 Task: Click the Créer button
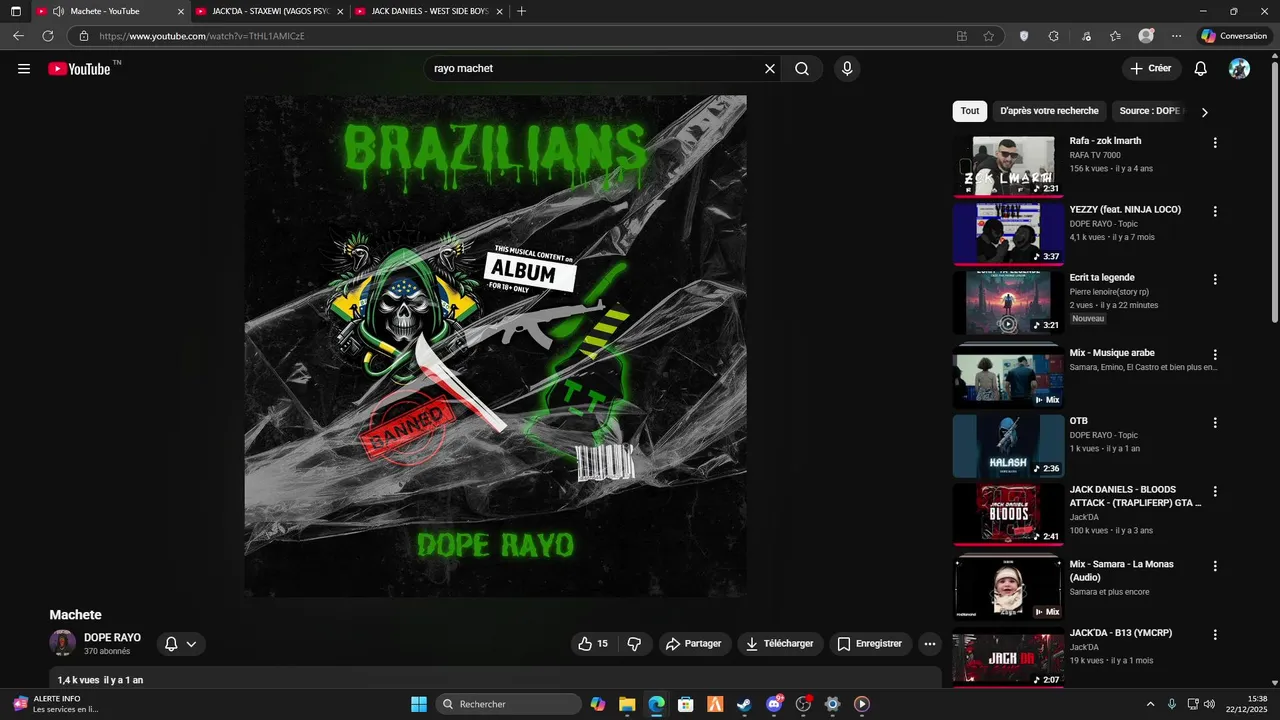pyautogui.click(x=1151, y=69)
